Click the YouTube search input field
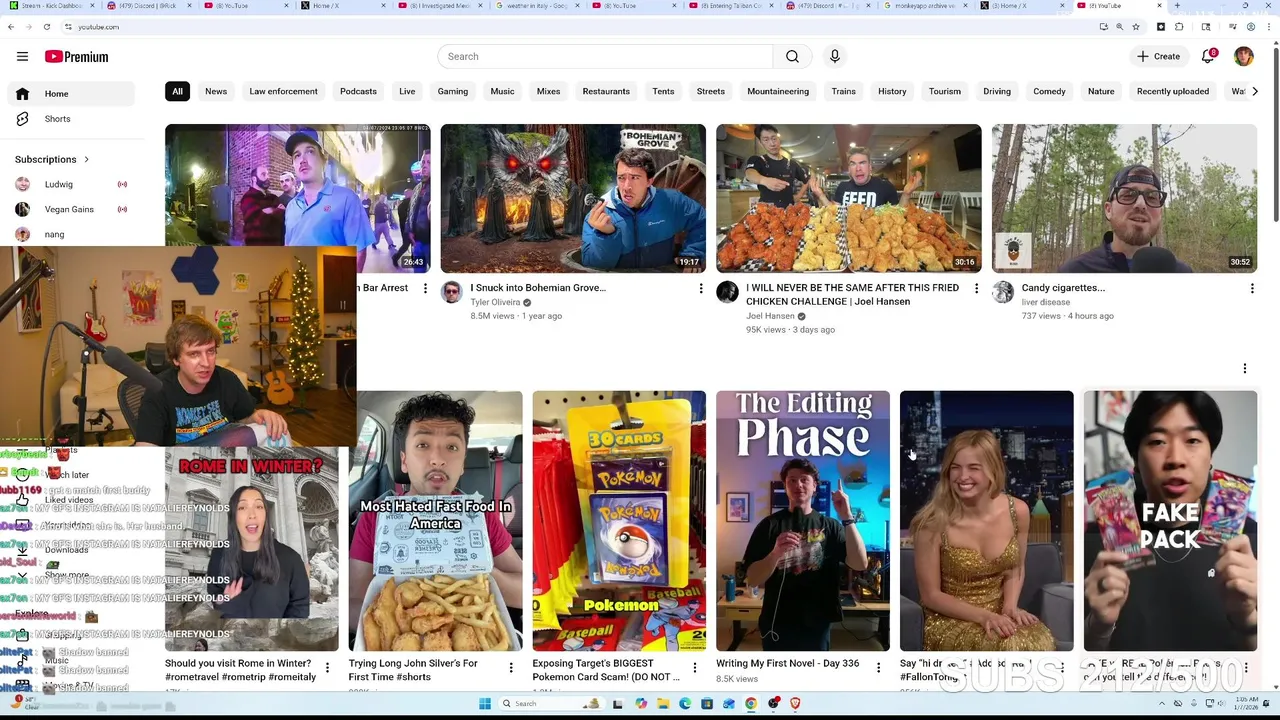Screen dimensions: 1280x720 point(605,57)
